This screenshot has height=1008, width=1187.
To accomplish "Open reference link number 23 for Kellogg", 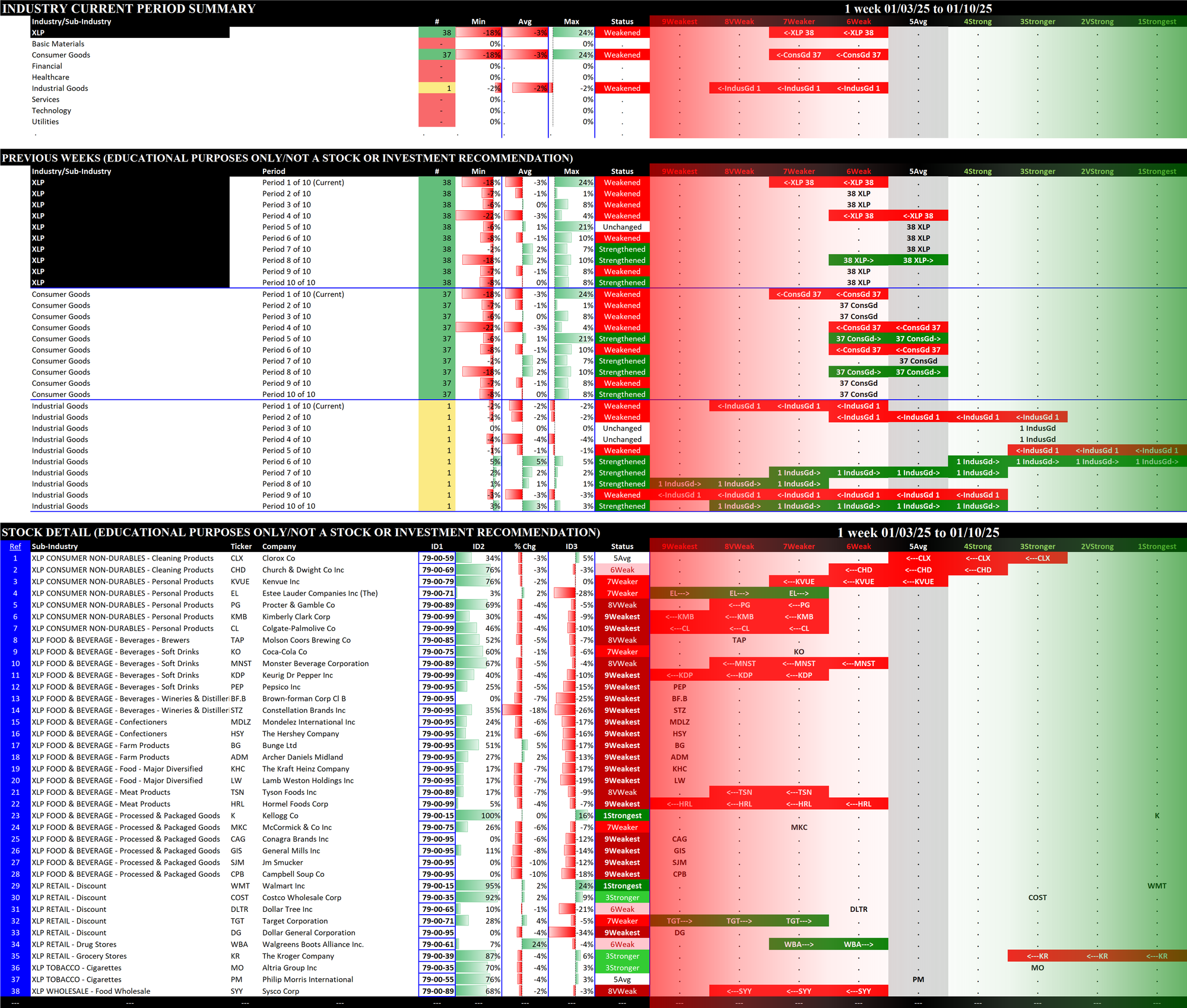I will (x=15, y=816).
